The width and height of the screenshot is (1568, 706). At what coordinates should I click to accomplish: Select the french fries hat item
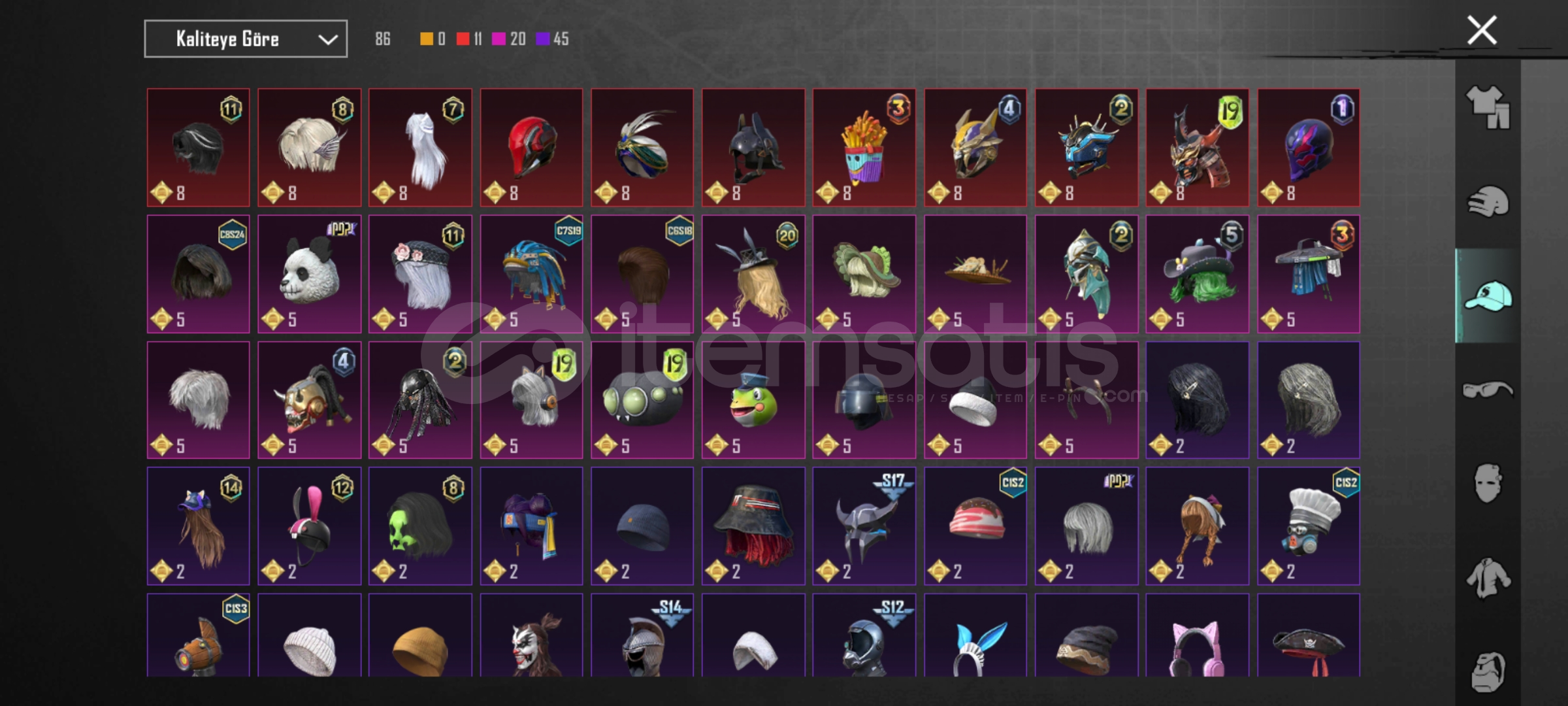coord(864,148)
